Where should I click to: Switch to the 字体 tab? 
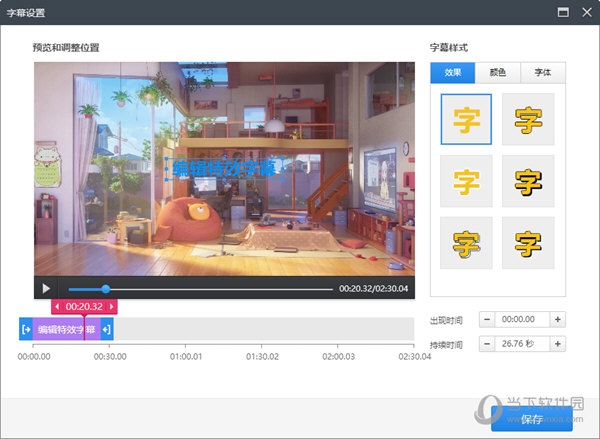543,72
